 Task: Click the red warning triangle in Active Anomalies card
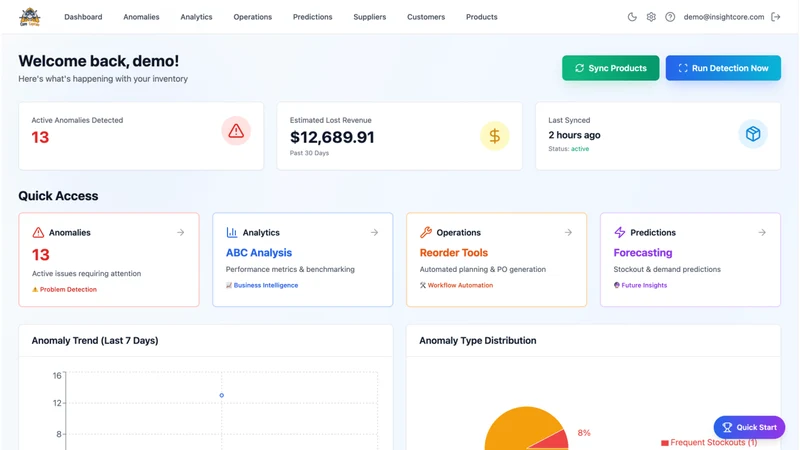[236, 131]
